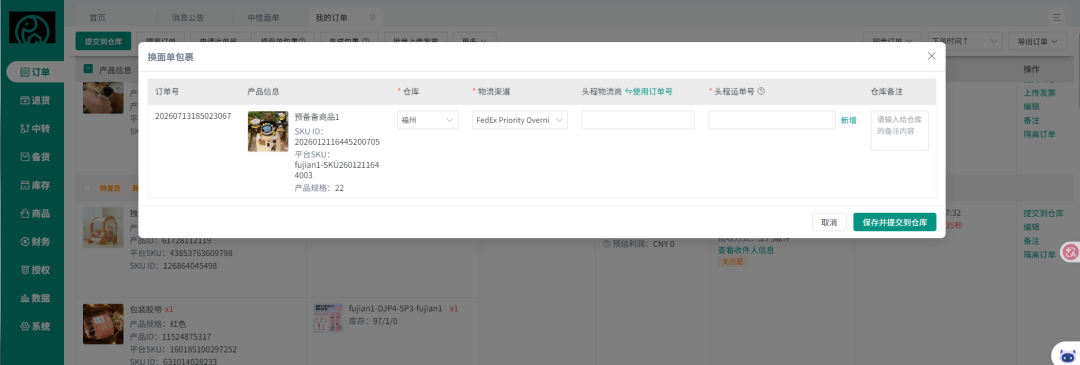Toggle the select-all checkbox beside 产品信息

click(x=88, y=69)
